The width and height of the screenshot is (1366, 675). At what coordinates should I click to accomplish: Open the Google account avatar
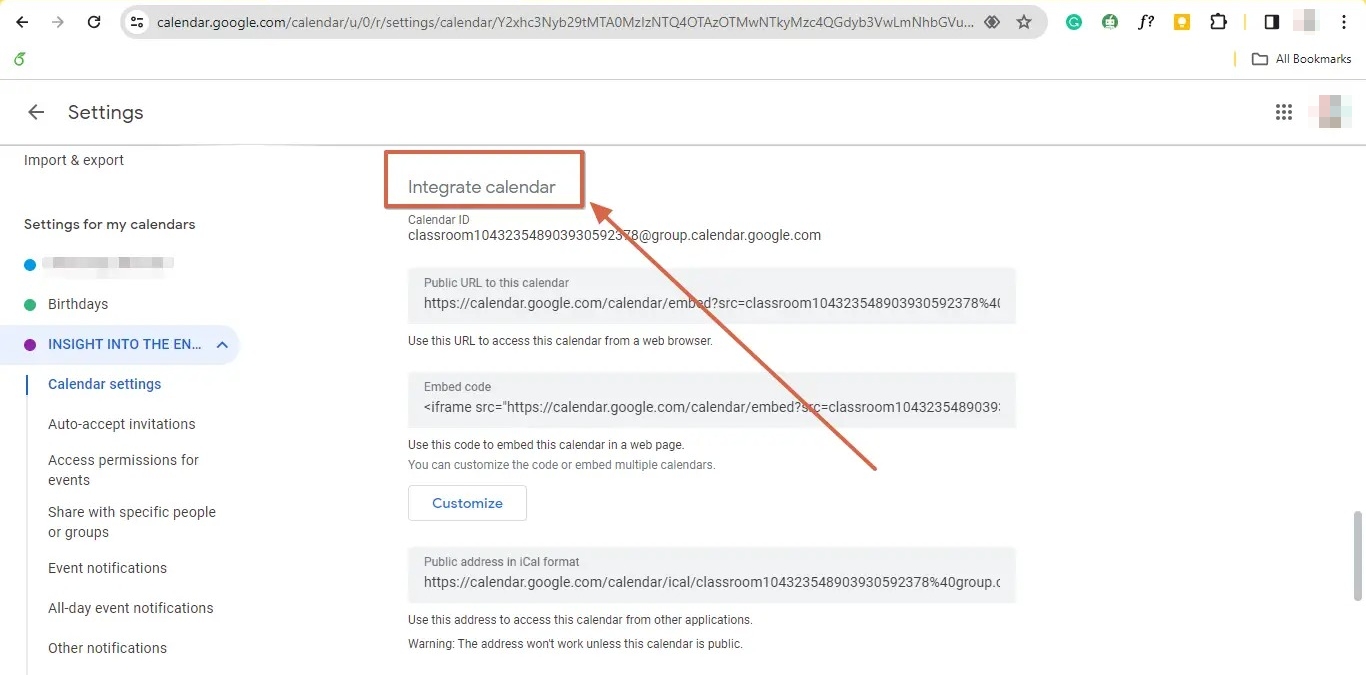click(x=1330, y=112)
